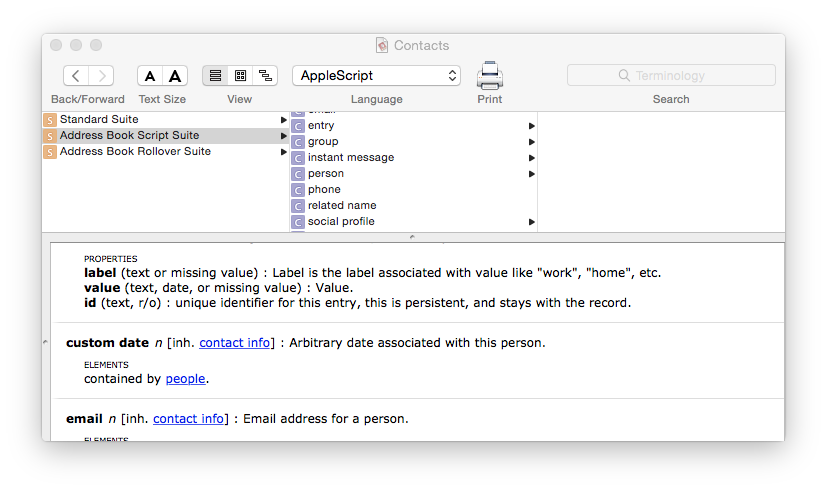
Task: Switch to list view mode
Action: [215, 76]
